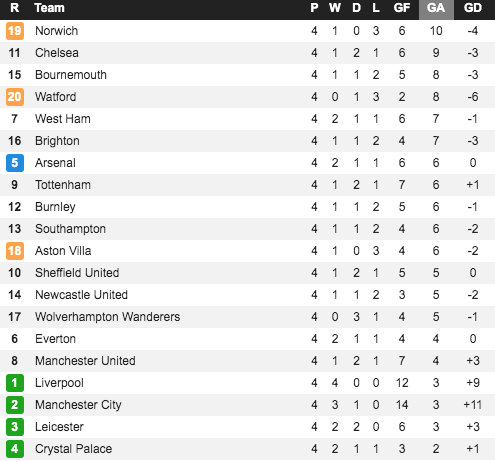The width and height of the screenshot is (495, 462).
Task: Click the W wins column header
Action: 335,9
